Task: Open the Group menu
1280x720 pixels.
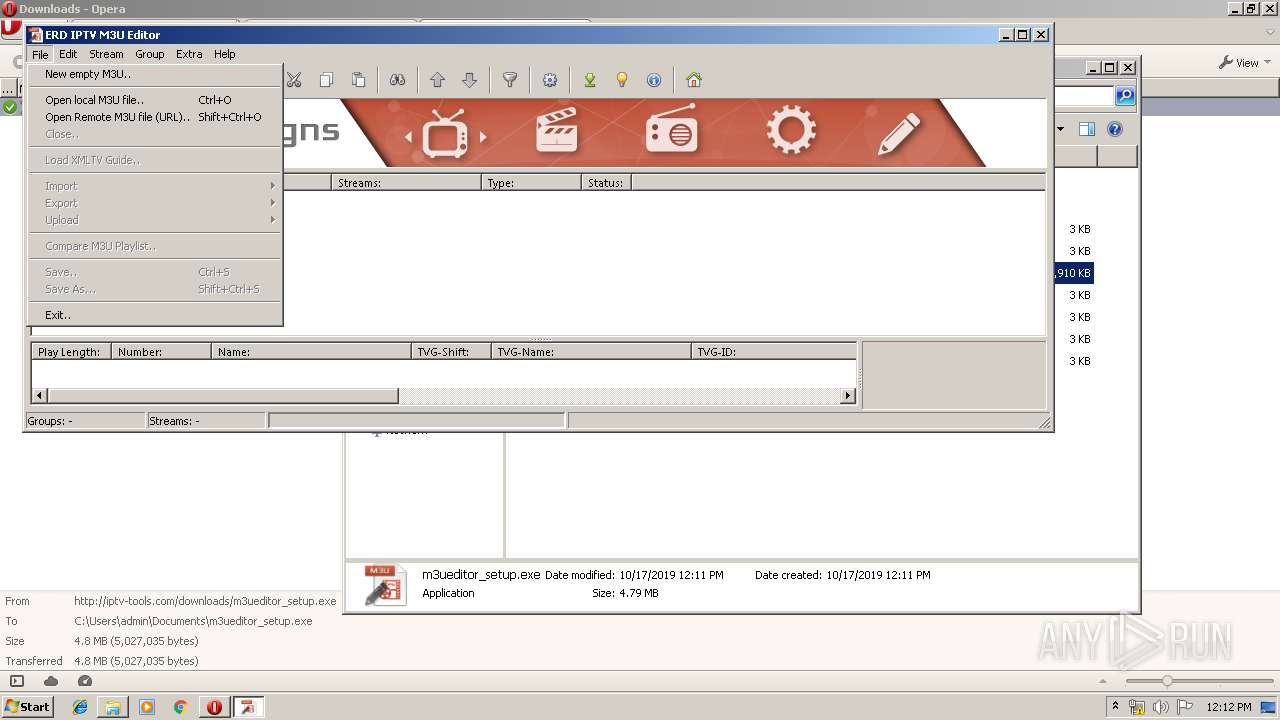Action: click(x=150, y=54)
